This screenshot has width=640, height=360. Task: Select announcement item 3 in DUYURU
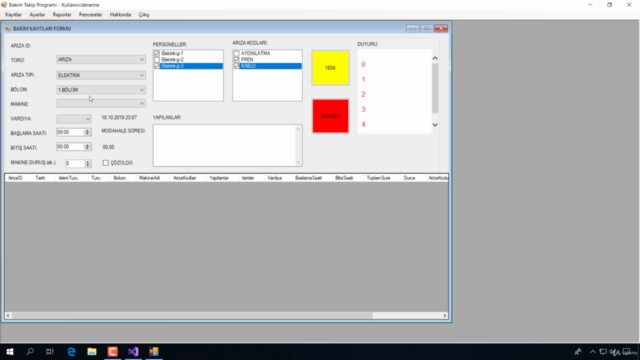363,109
